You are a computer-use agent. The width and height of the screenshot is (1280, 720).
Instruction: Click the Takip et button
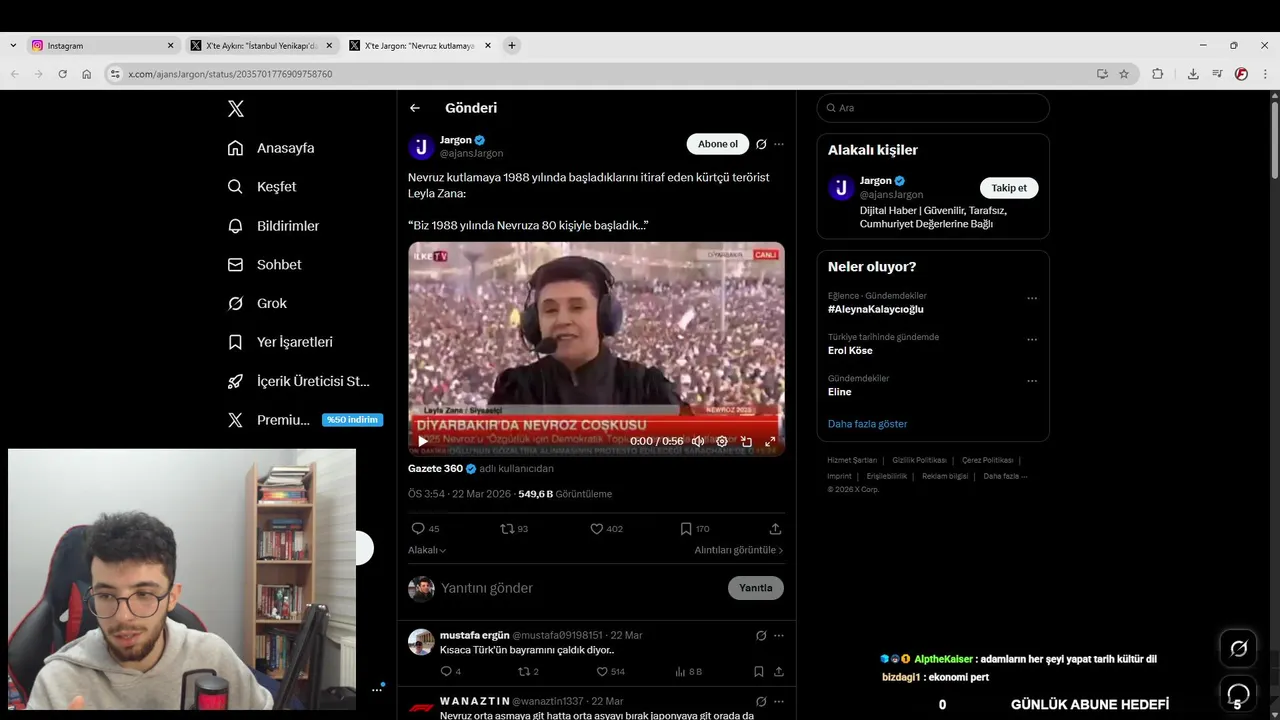[x=1009, y=188]
